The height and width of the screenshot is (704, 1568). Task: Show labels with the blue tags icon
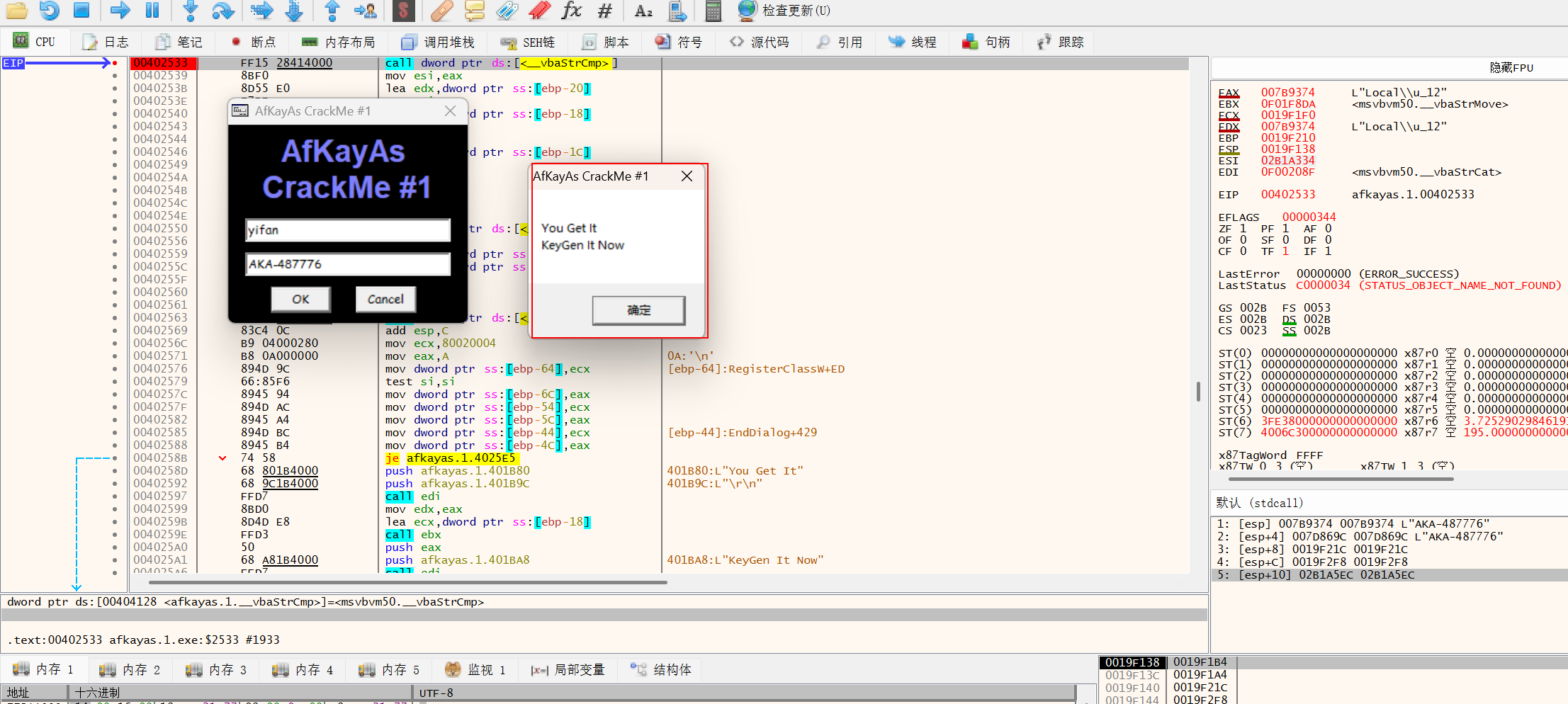[507, 10]
